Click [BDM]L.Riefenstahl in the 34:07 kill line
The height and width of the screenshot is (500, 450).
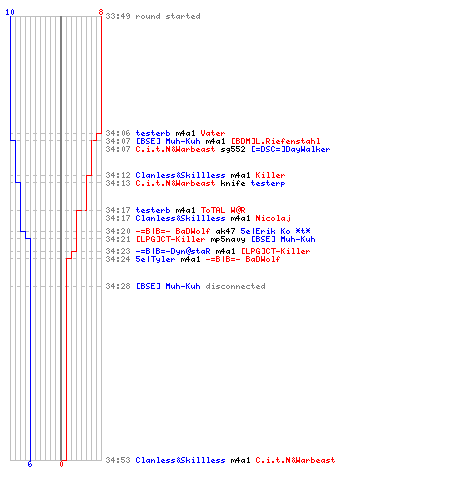[x=276, y=141]
